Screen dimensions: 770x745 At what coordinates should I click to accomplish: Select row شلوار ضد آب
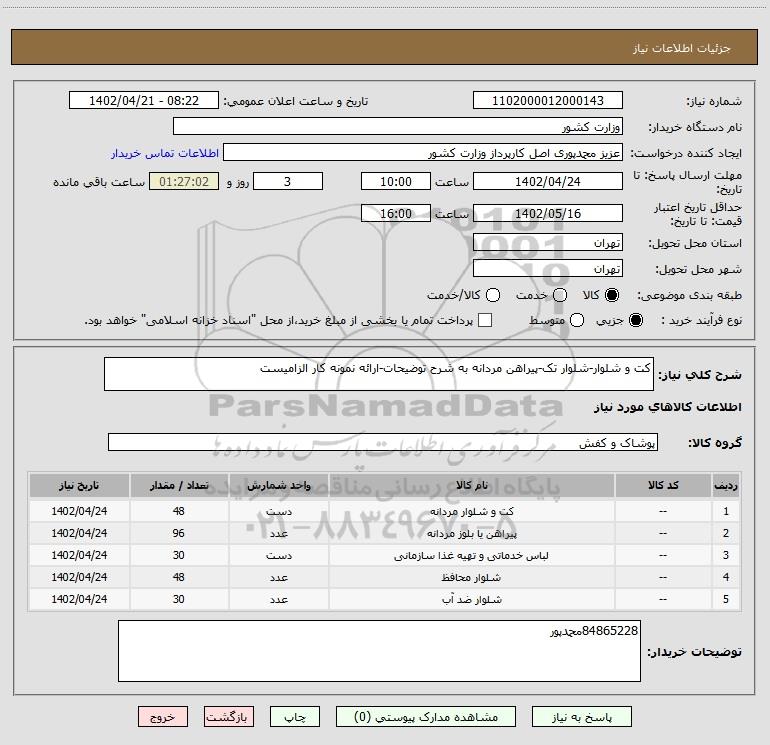pos(385,599)
